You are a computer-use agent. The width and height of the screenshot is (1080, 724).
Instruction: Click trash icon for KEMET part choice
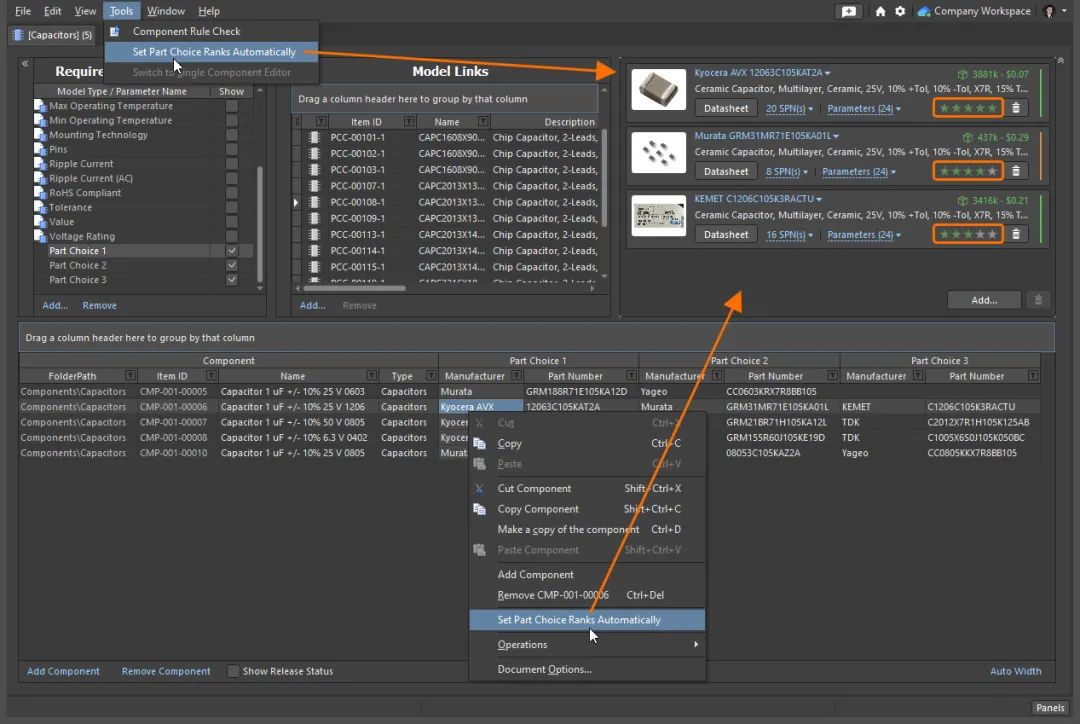(1016, 235)
